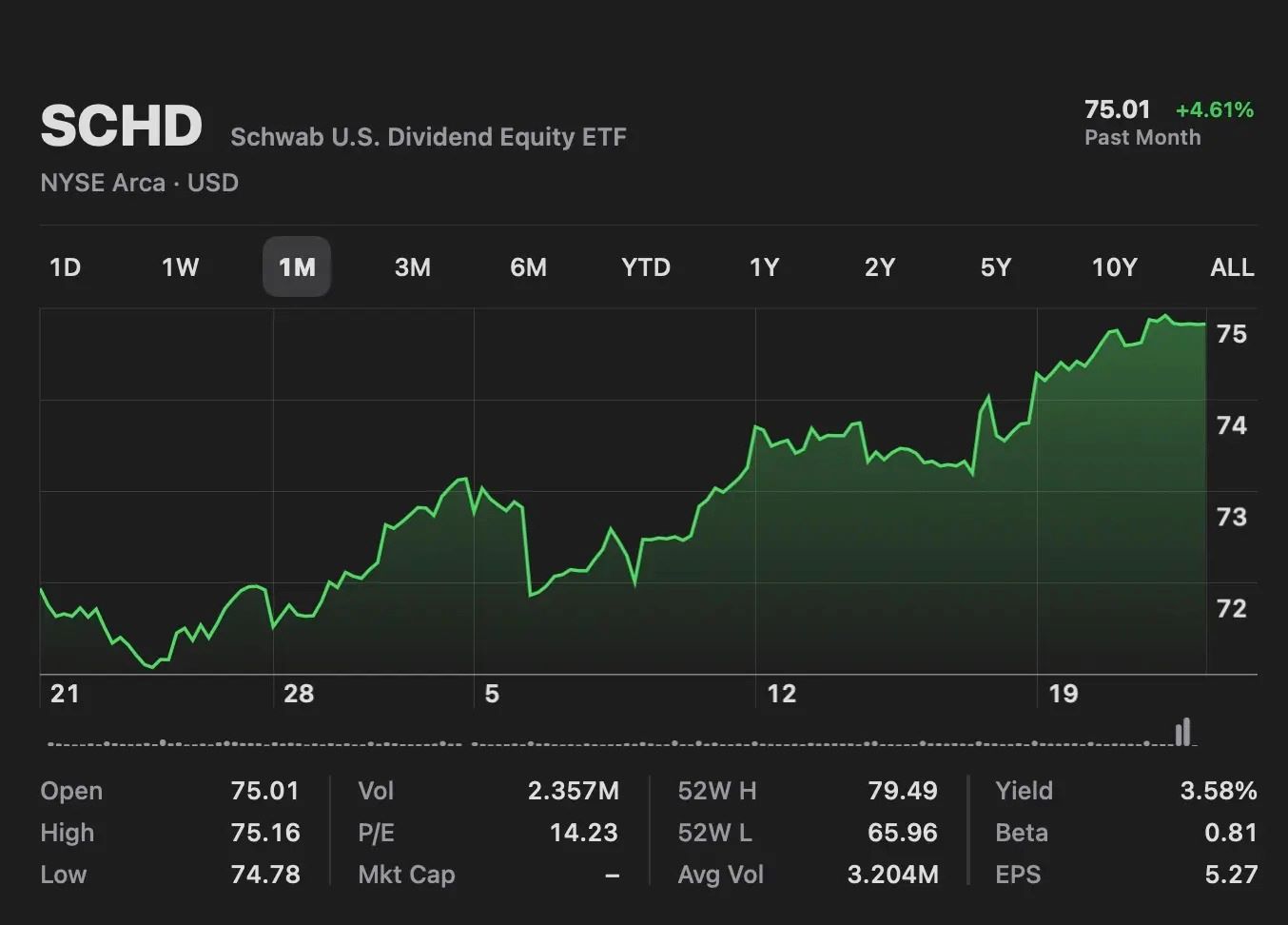Click the 52W H value 79.49
The height and width of the screenshot is (925, 1288).
[x=902, y=791]
